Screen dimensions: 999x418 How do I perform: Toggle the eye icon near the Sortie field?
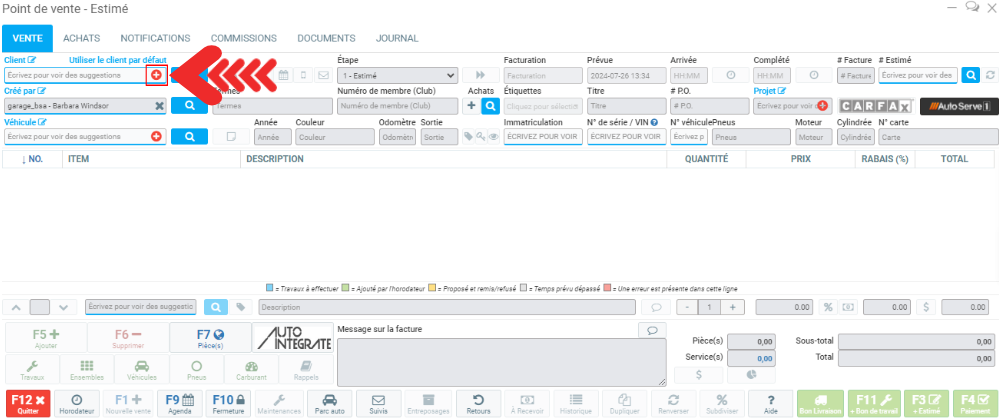click(x=494, y=137)
